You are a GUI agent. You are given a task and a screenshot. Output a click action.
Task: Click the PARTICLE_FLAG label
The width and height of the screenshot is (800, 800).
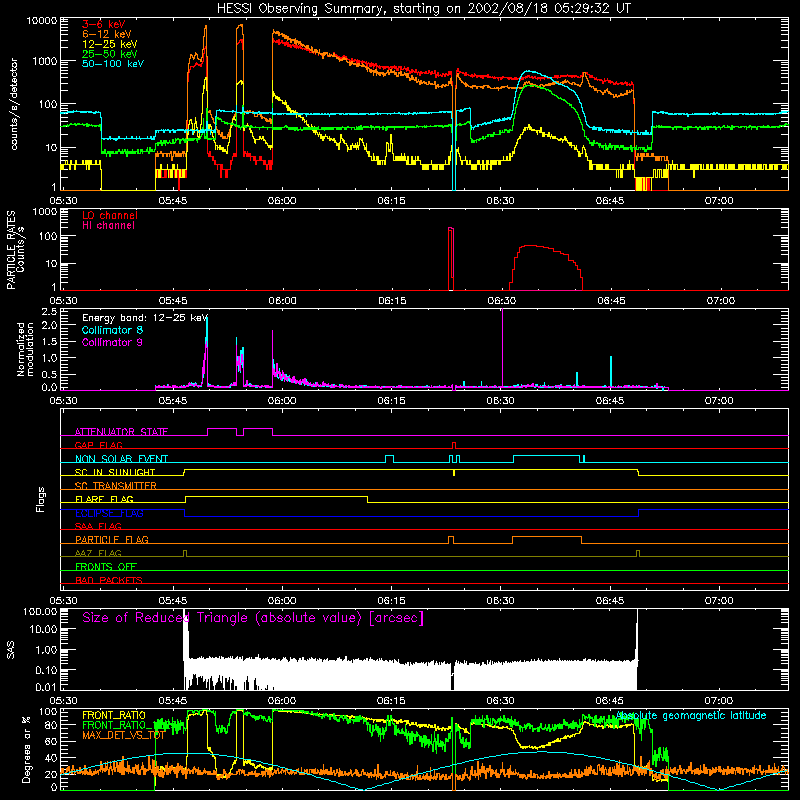click(x=112, y=539)
